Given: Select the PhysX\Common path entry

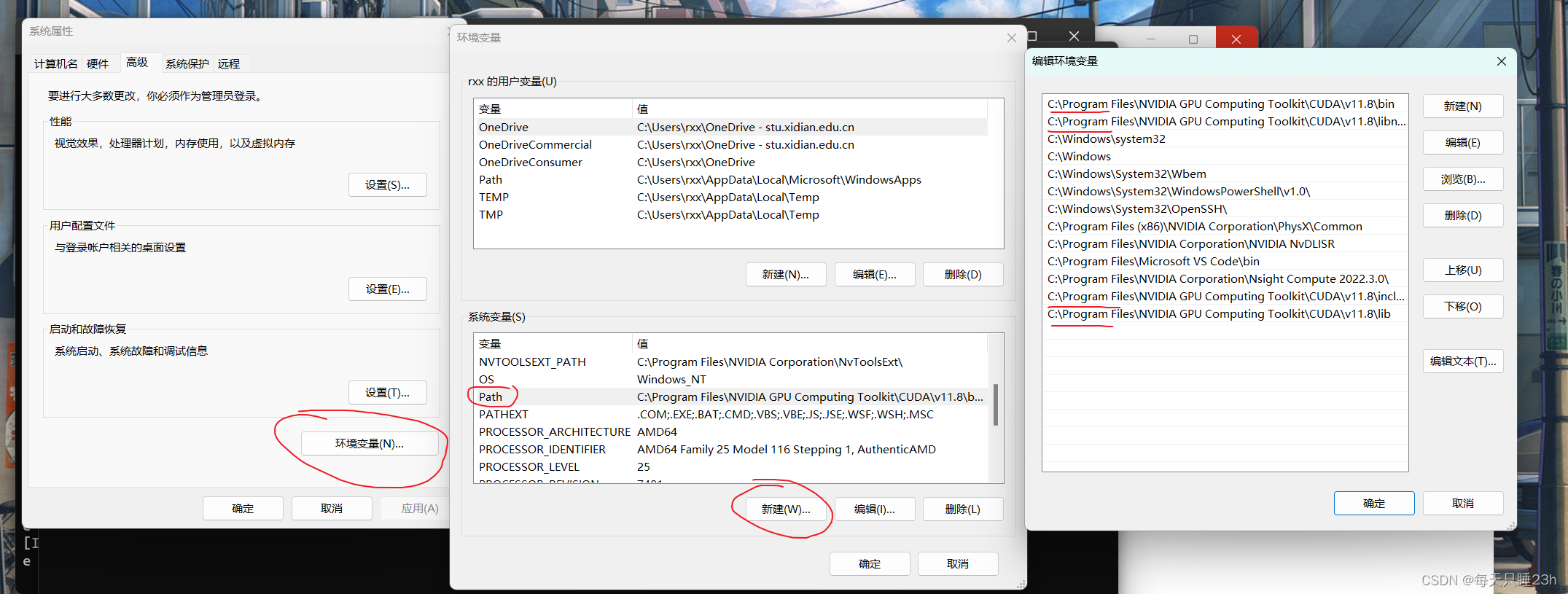Looking at the screenshot, I should pyautogui.click(x=1225, y=226).
